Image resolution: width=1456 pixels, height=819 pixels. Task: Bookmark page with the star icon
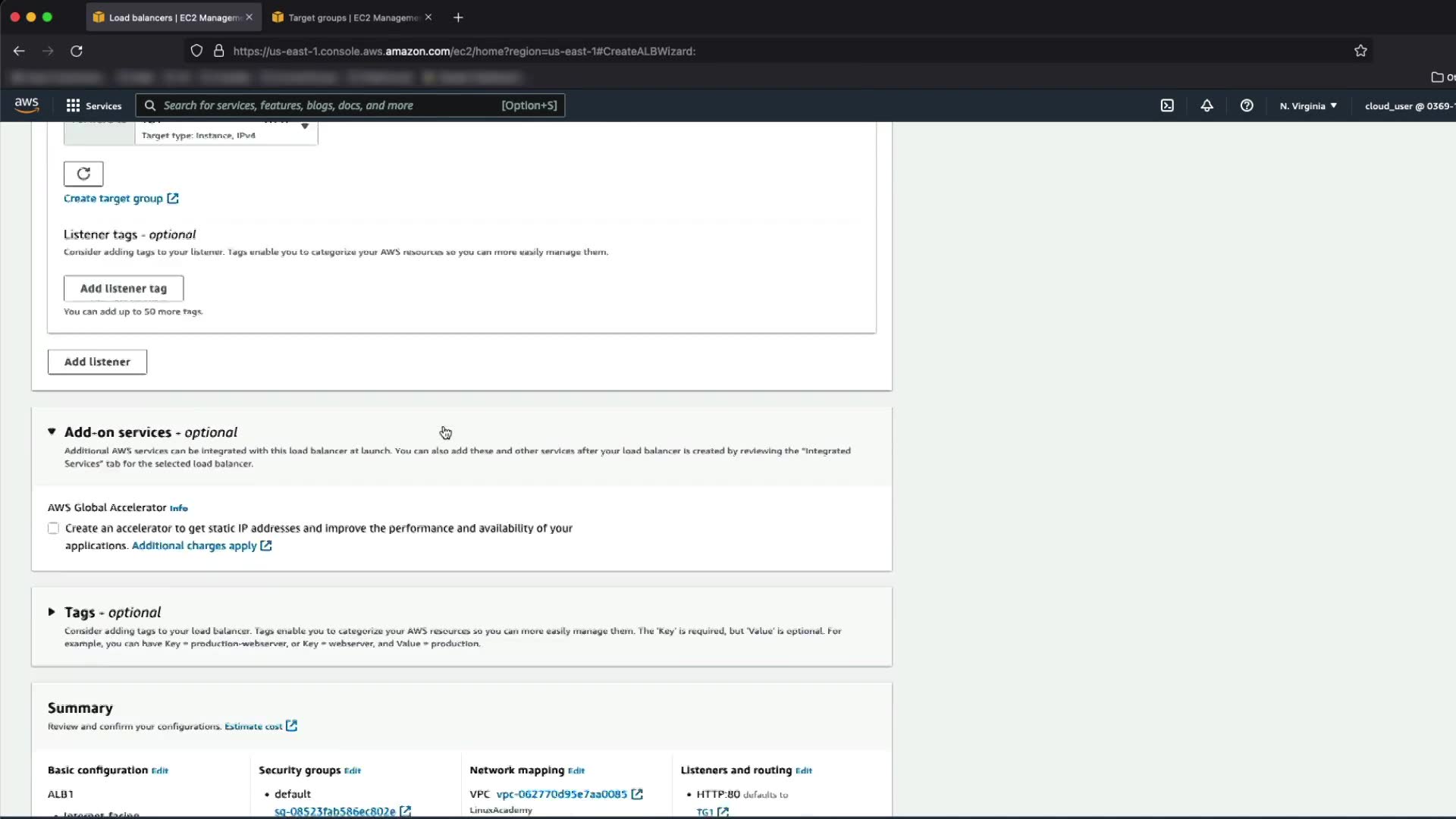(1360, 51)
